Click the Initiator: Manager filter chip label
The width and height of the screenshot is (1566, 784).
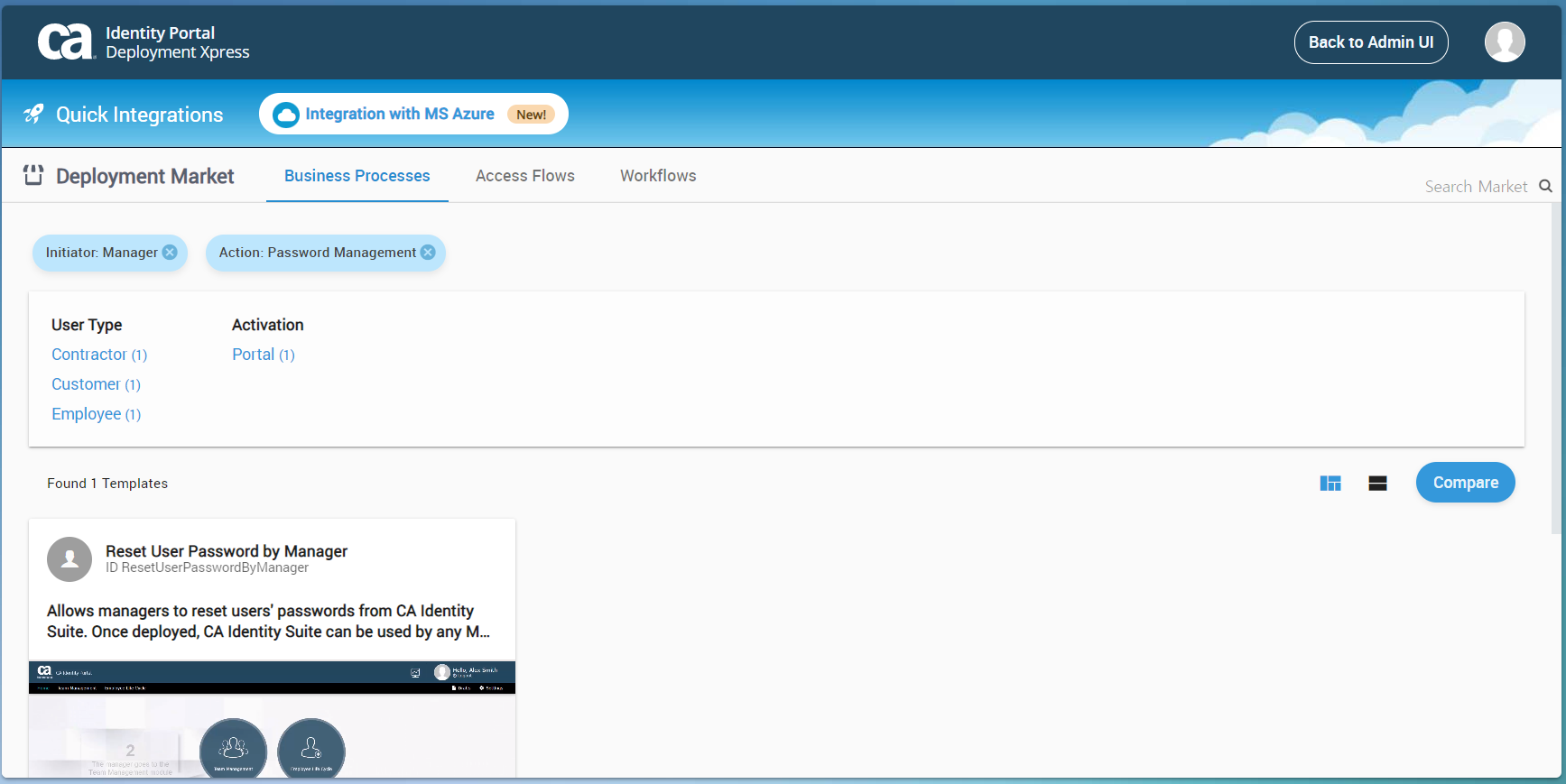click(x=102, y=253)
